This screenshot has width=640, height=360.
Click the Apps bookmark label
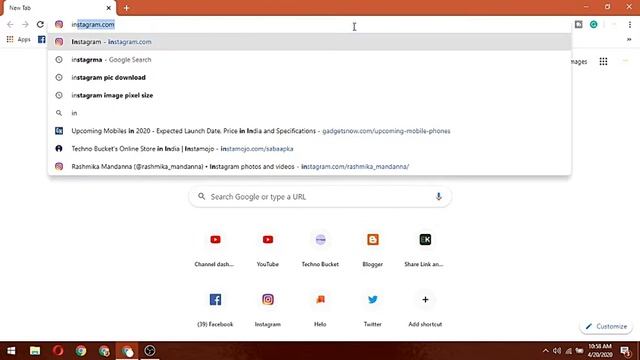(x=24, y=40)
